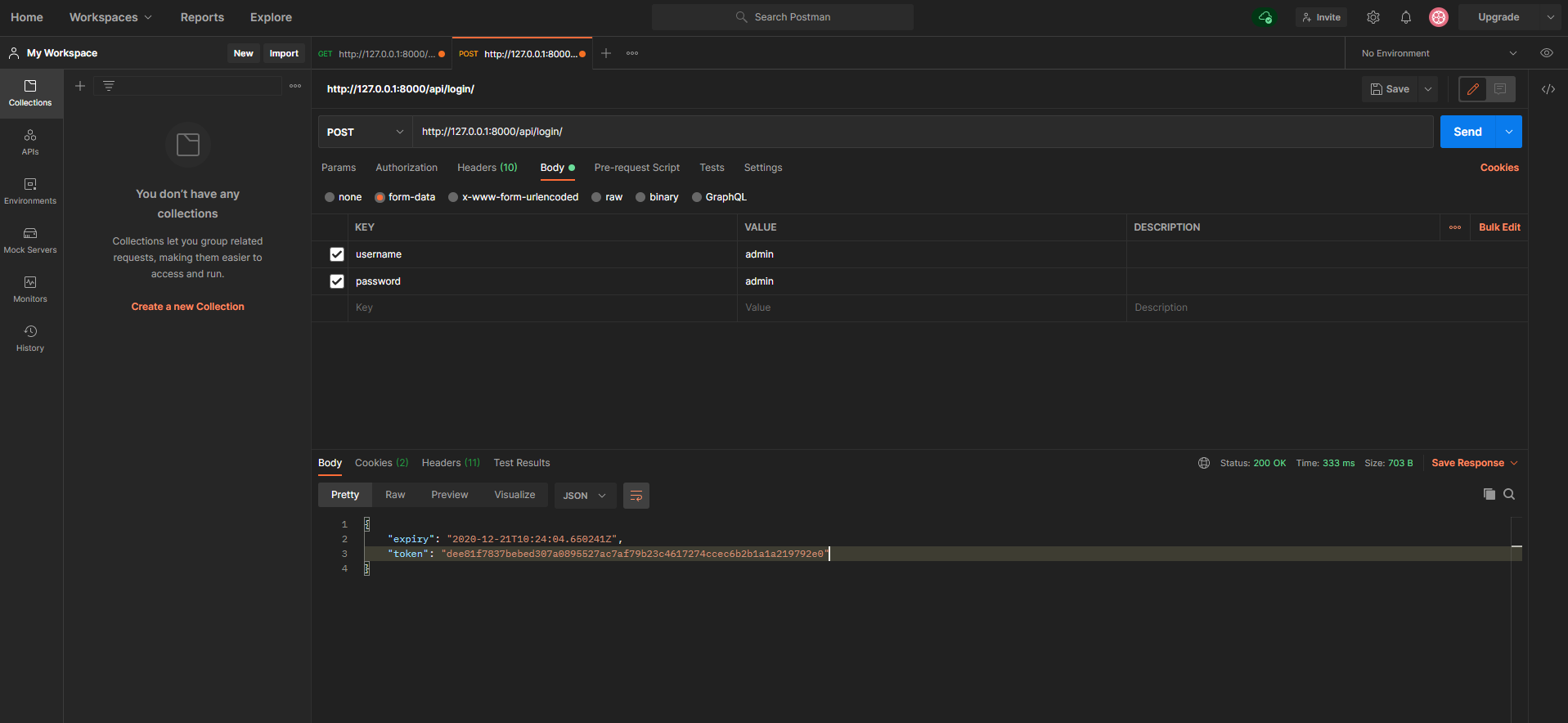
Task: Open the Headers (10) request tab
Action: point(487,168)
